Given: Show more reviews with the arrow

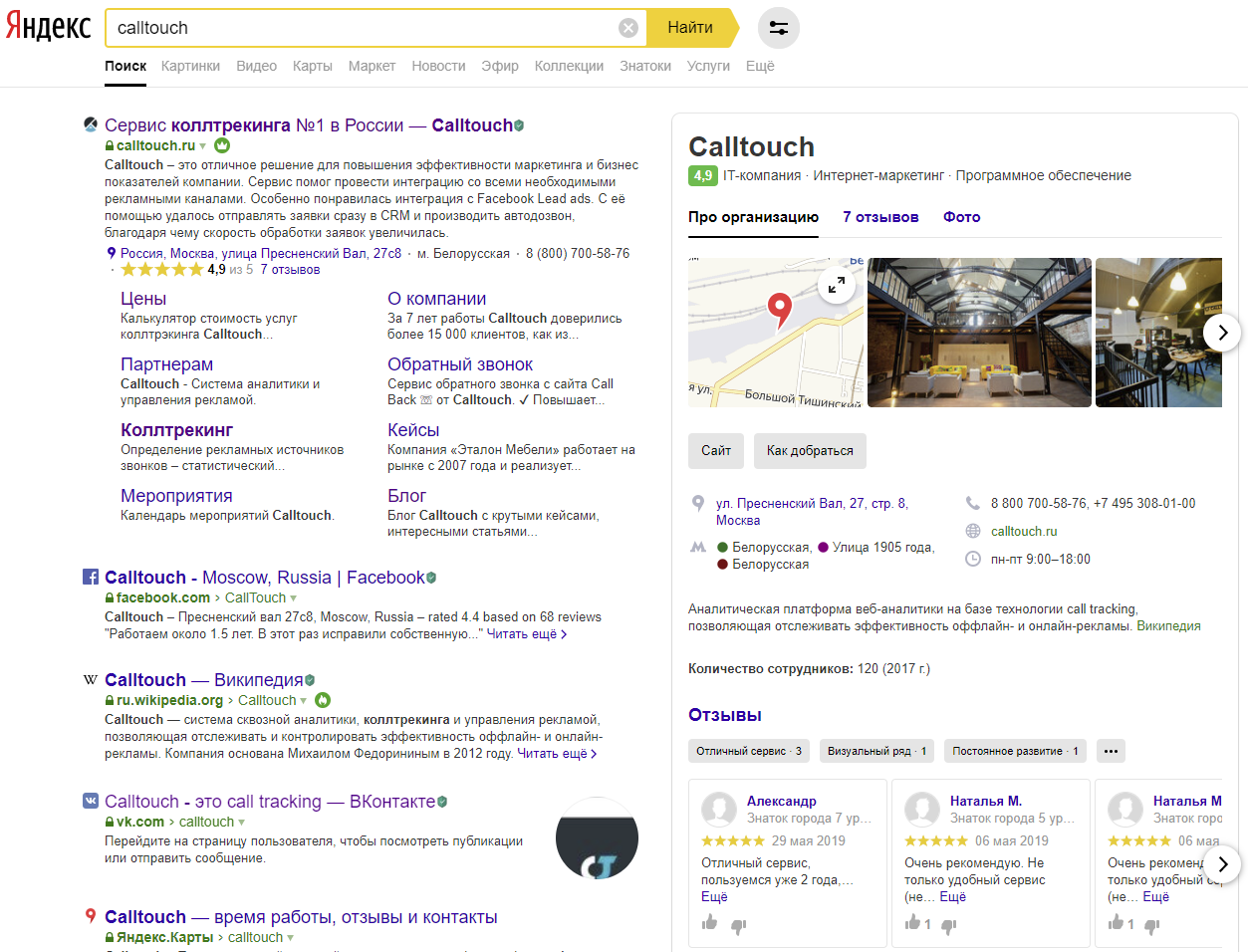Looking at the screenshot, I should click(1222, 864).
